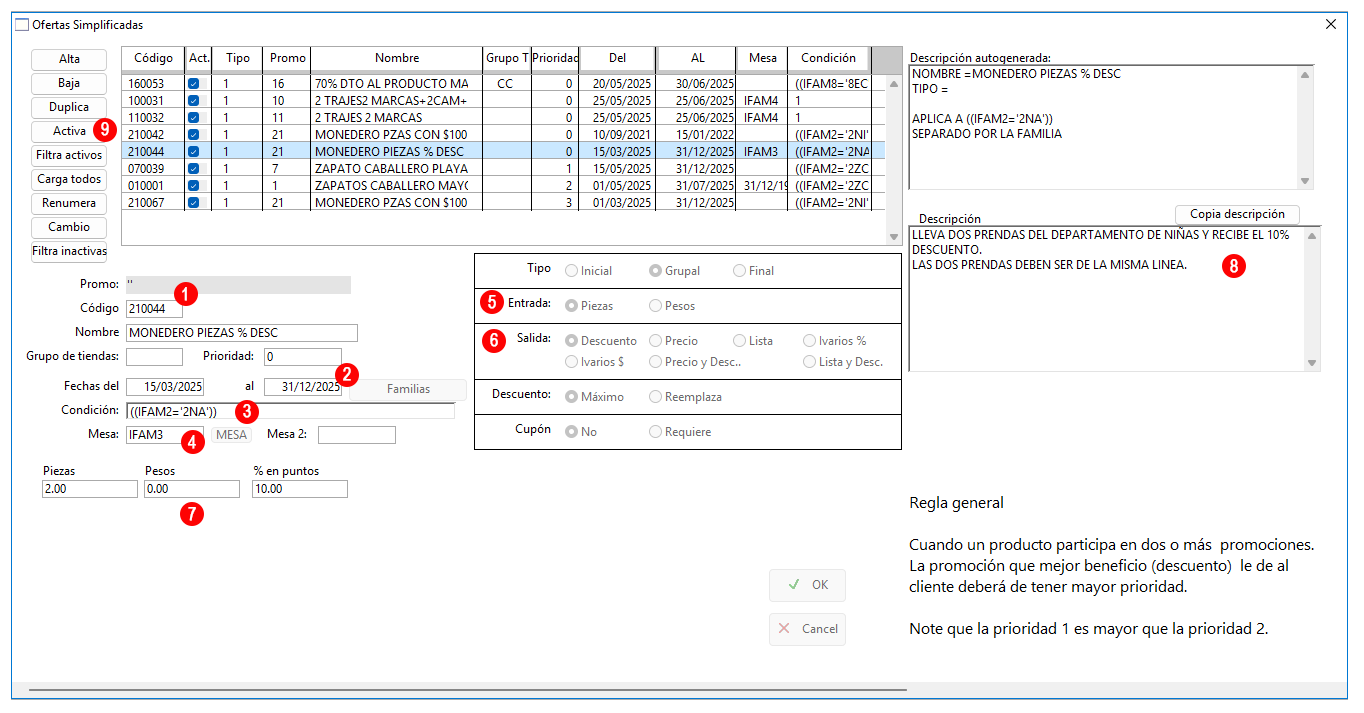Toggle Act. checkbox for row 110032
Screen dimensions: 1364x713
click(193, 118)
